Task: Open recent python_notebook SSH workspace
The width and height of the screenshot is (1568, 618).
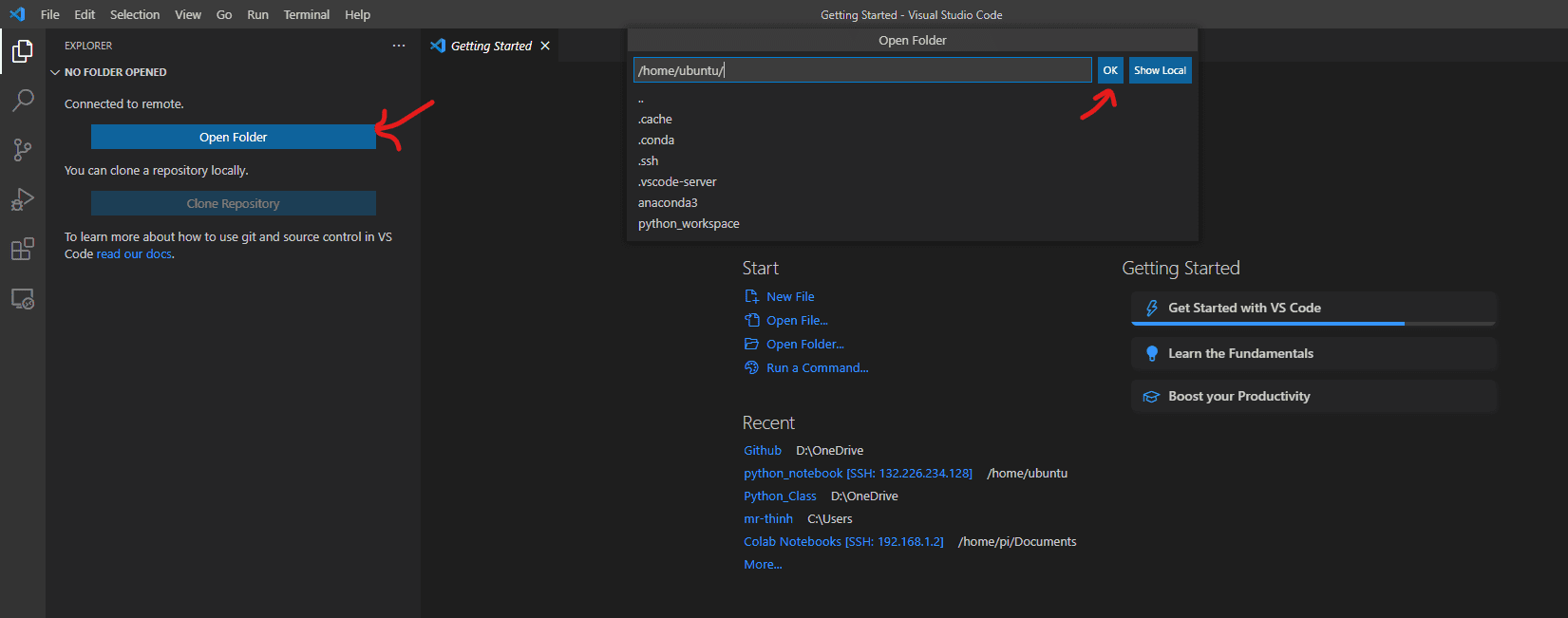Action: (x=858, y=474)
